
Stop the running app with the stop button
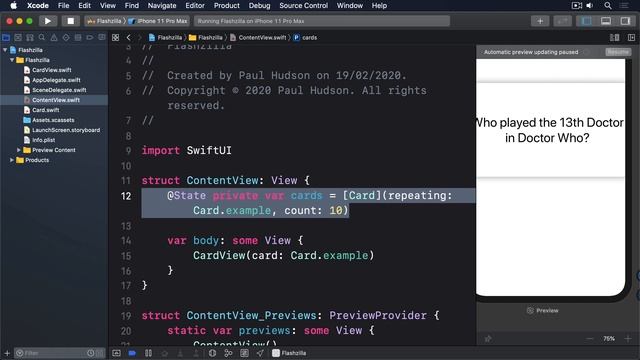pos(70,21)
